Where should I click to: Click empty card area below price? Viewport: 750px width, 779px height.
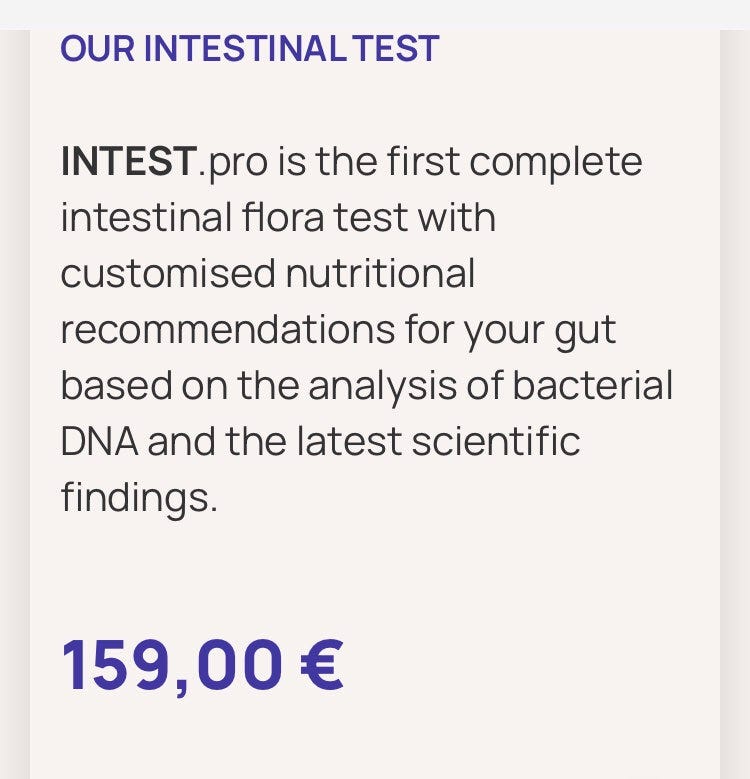tap(375, 742)
